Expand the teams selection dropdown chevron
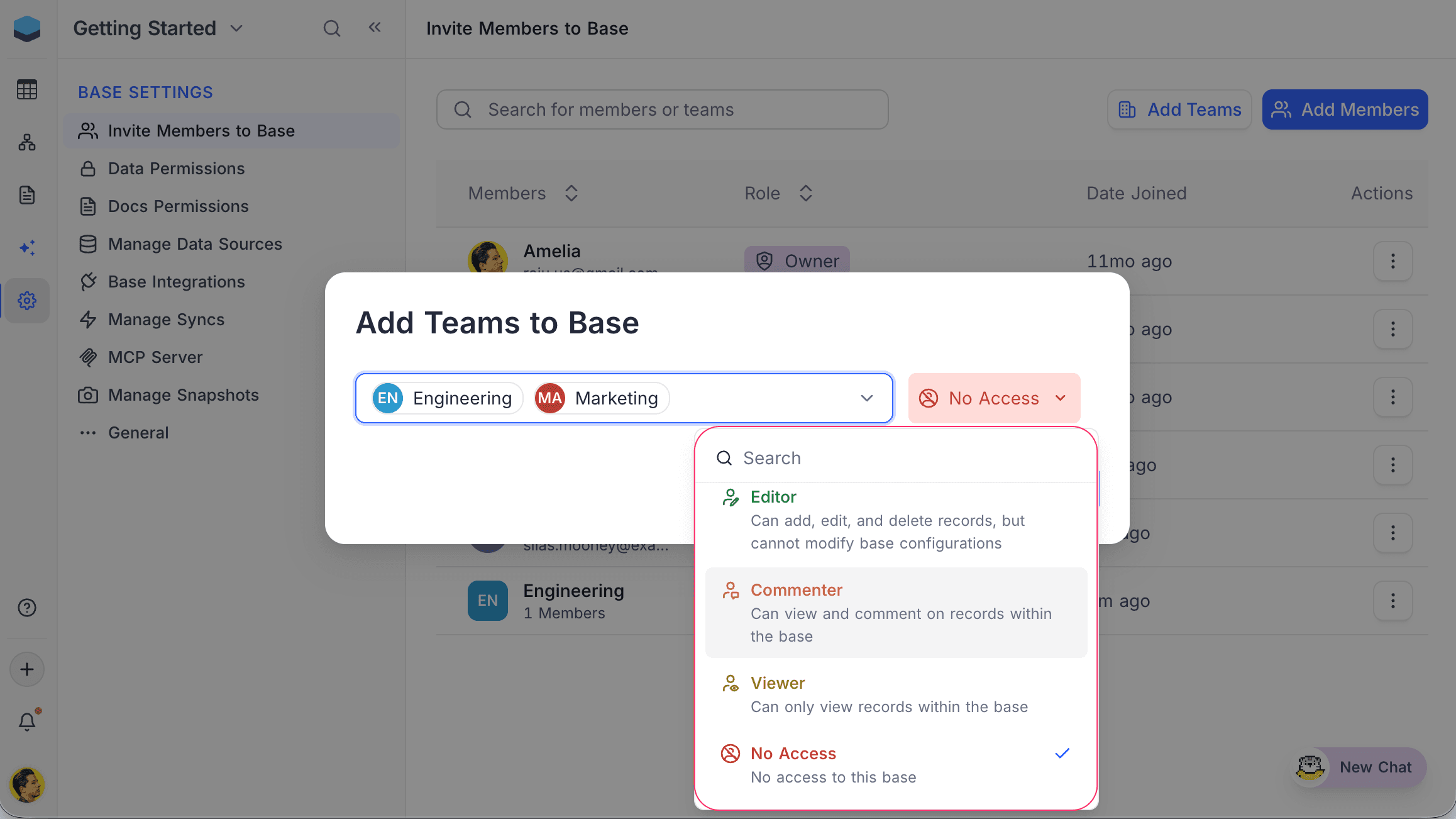Image resolution: width=1456 pixels, height=819 pixels. 866,398
